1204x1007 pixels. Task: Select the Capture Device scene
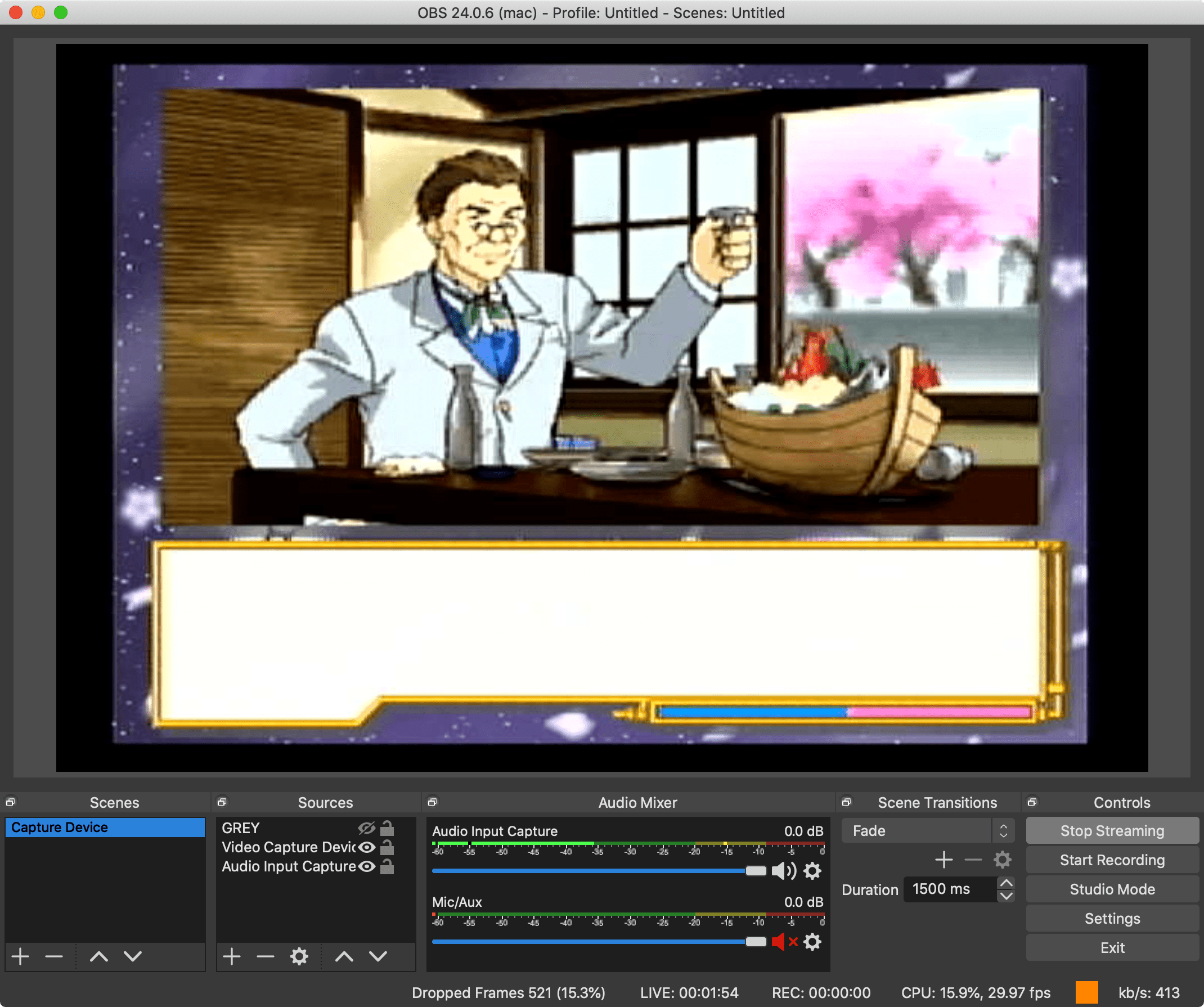point(105,828)
